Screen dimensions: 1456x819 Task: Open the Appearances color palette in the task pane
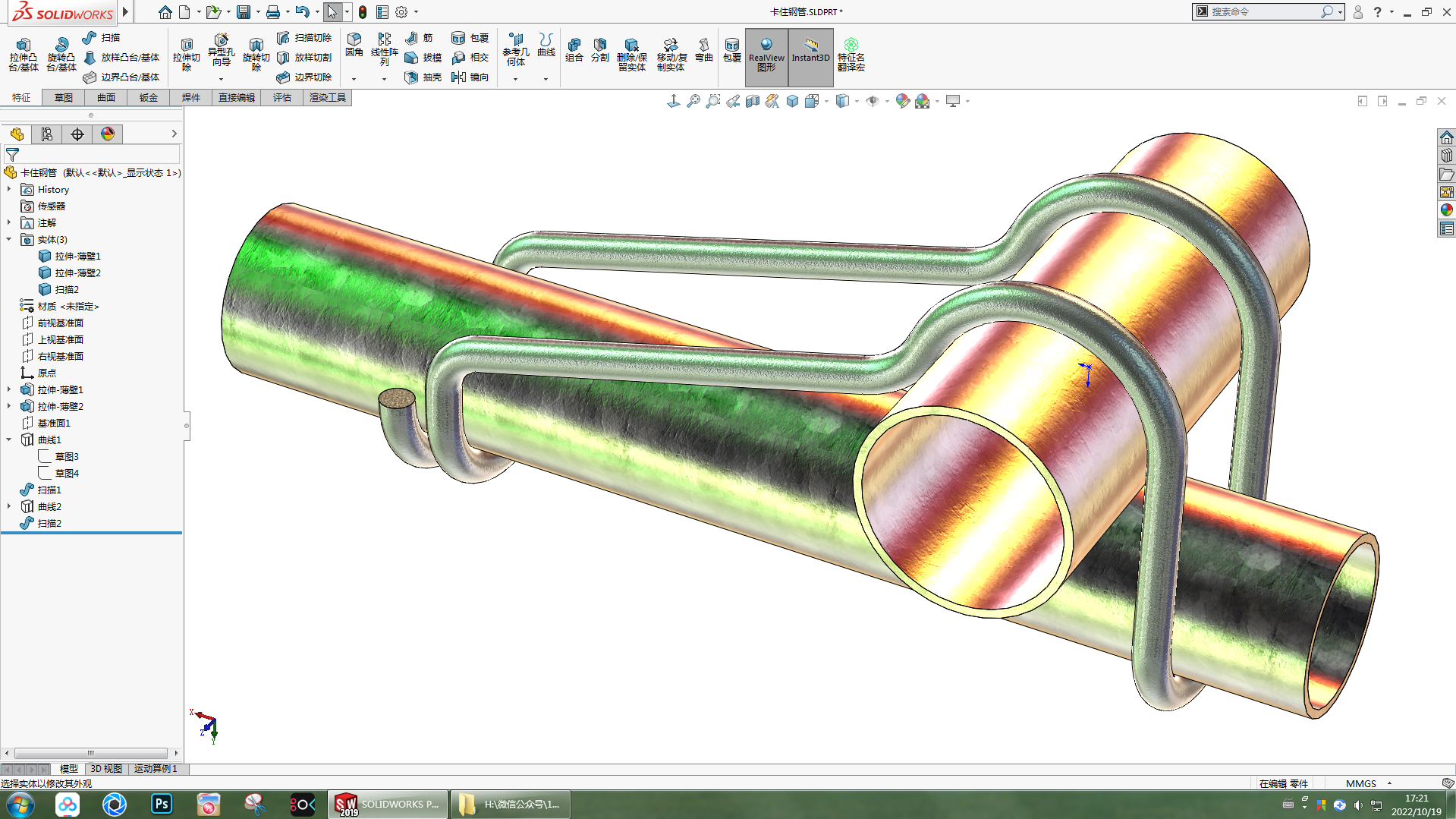[1447, 210]
